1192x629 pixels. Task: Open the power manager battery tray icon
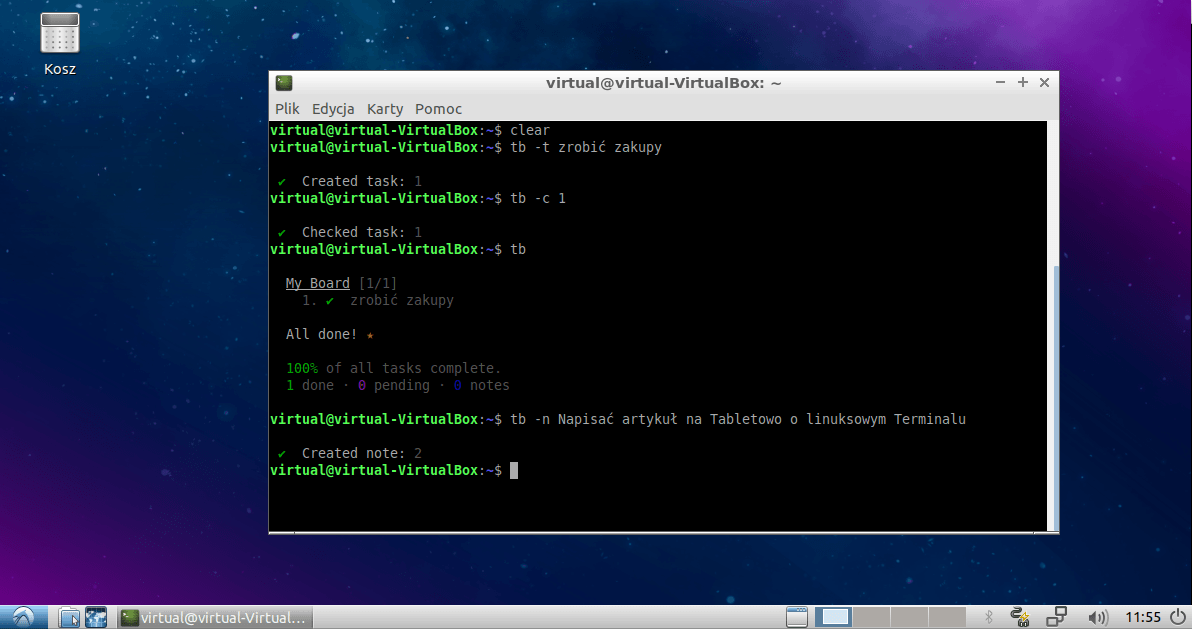(x=1020, y=617)
